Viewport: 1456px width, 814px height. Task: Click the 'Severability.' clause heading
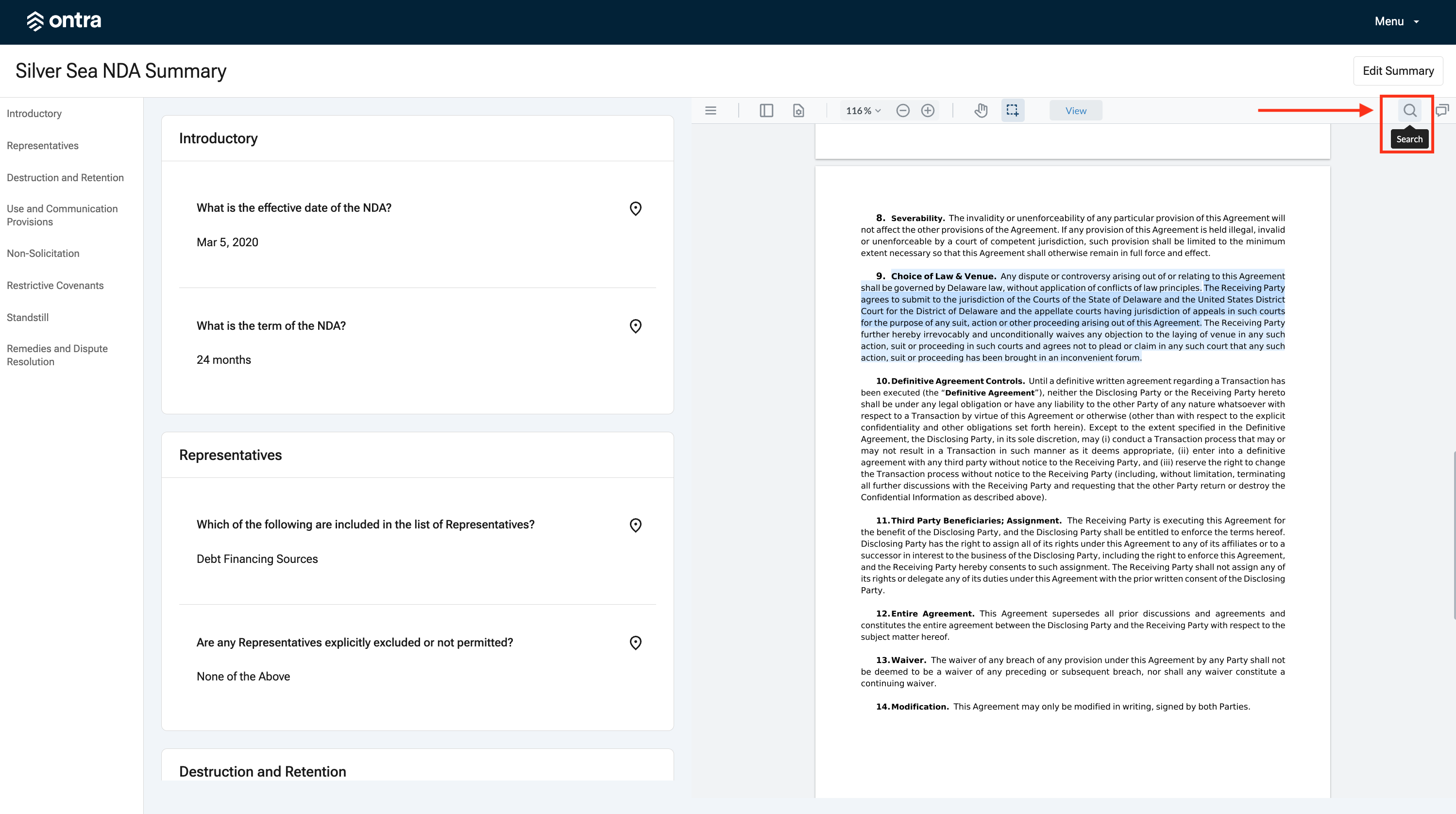click(918, 218)
